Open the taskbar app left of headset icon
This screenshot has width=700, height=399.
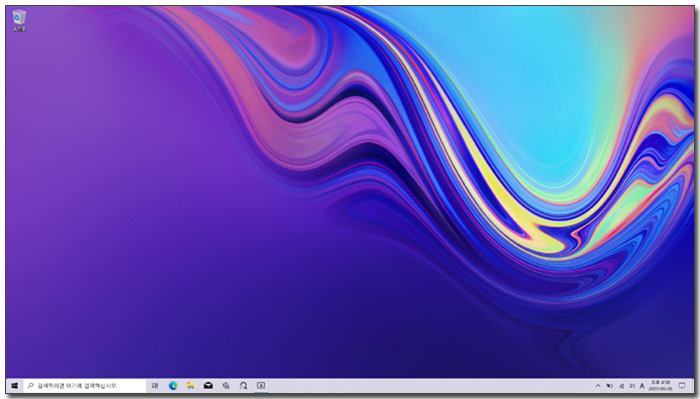(226, 386)
